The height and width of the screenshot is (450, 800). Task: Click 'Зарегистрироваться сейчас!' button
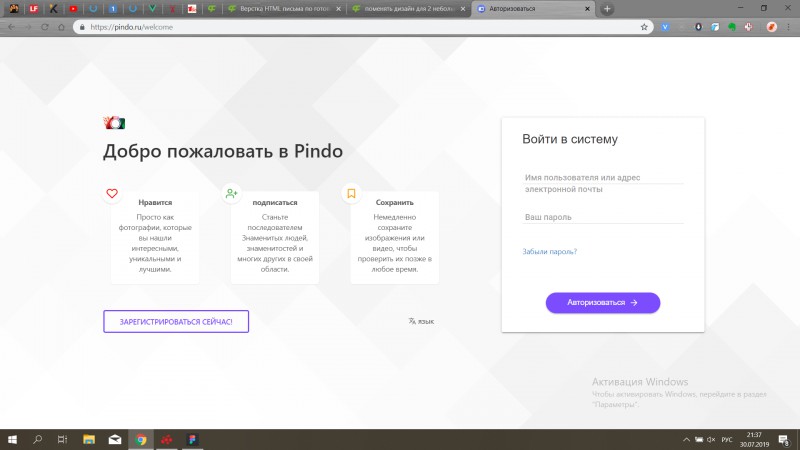[176, 321]
